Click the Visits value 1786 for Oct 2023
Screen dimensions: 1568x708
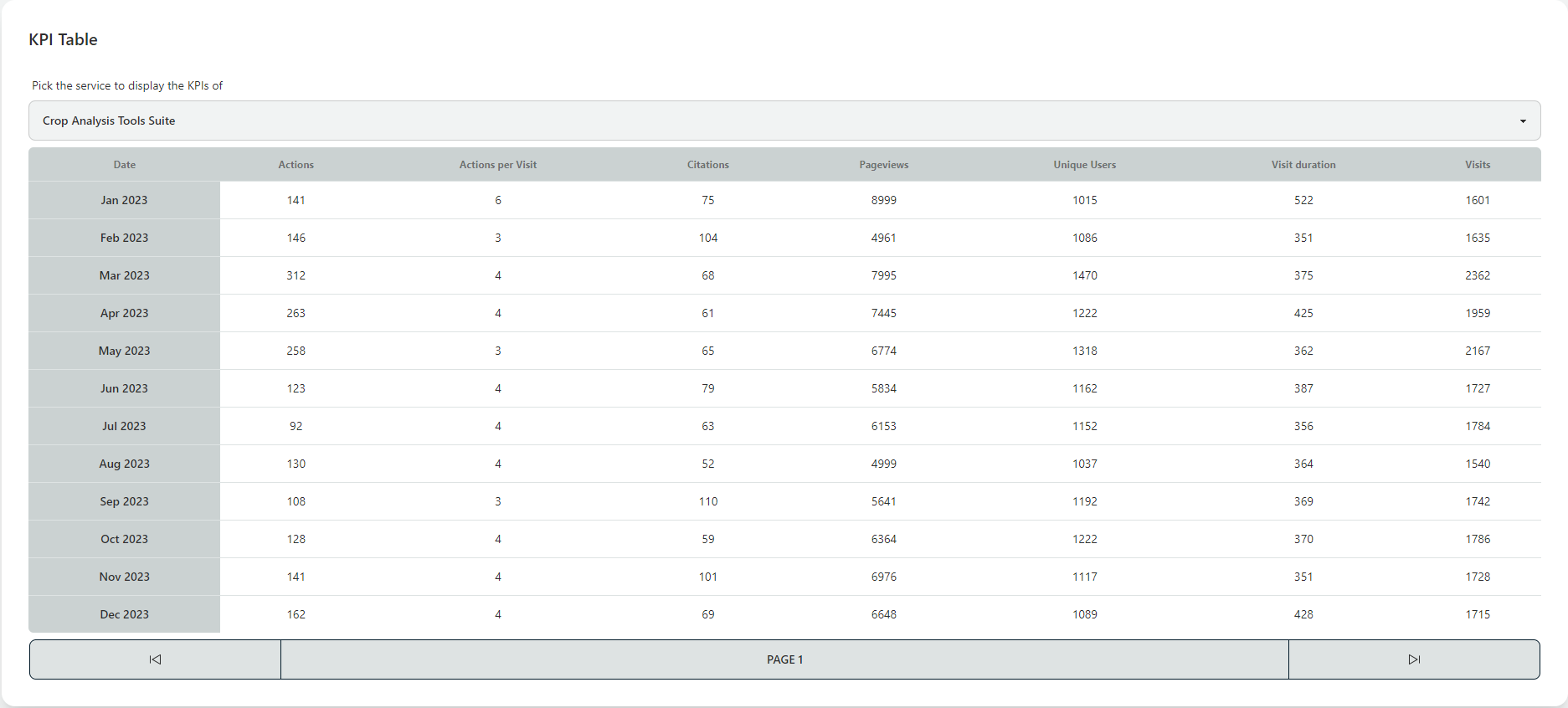[1478, 539]
